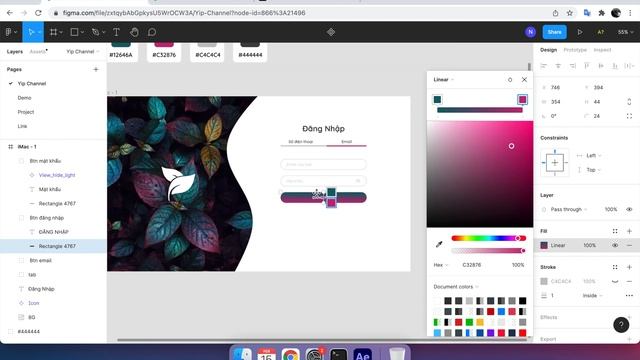Switch to the Layers tab
Screen dimensions: 640x360
pos(15,51)
